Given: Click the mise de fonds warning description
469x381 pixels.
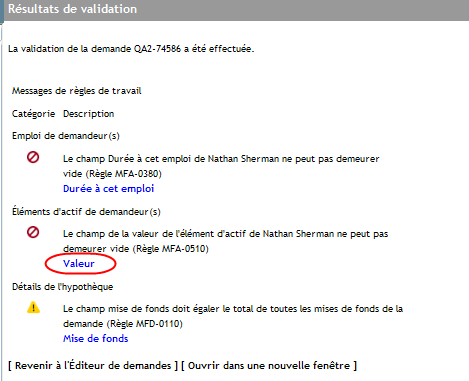Looking at the screenshot, I should pos(233,316).
